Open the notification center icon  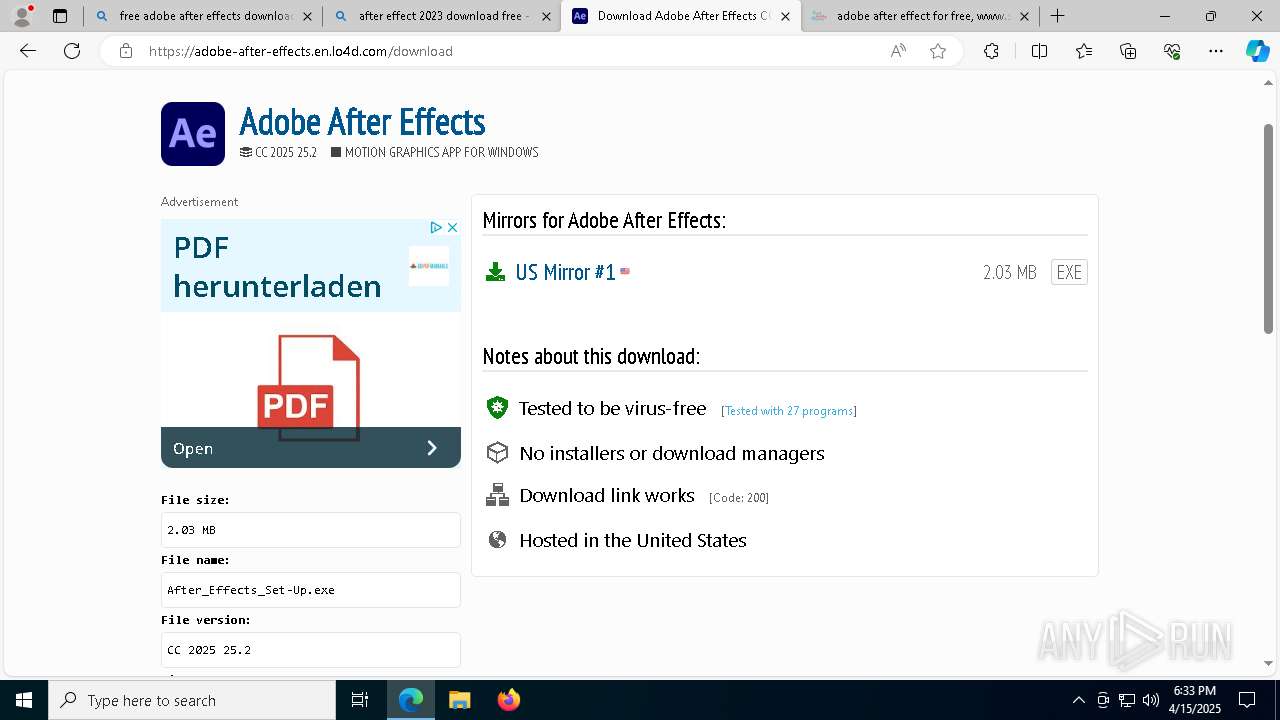click(1247, 700)
